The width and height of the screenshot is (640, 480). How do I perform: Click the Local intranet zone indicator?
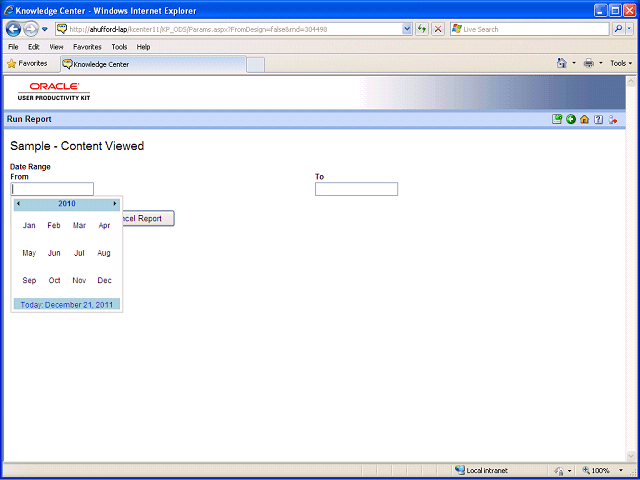click(x=481, y=470)
